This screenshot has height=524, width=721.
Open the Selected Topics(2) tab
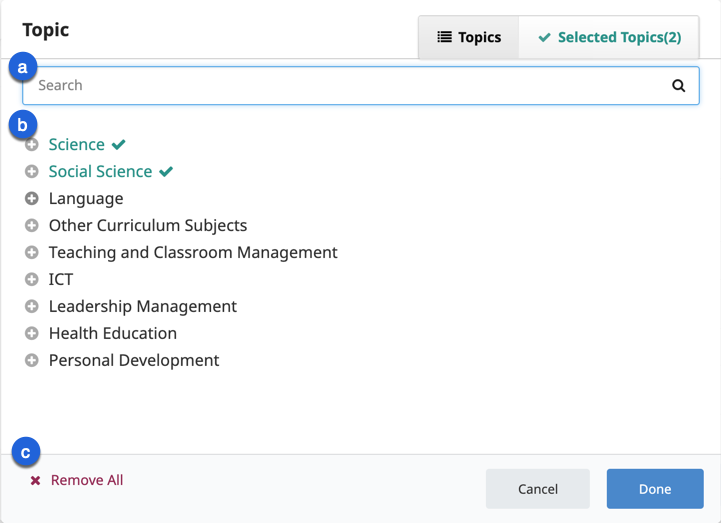[609, 38]
